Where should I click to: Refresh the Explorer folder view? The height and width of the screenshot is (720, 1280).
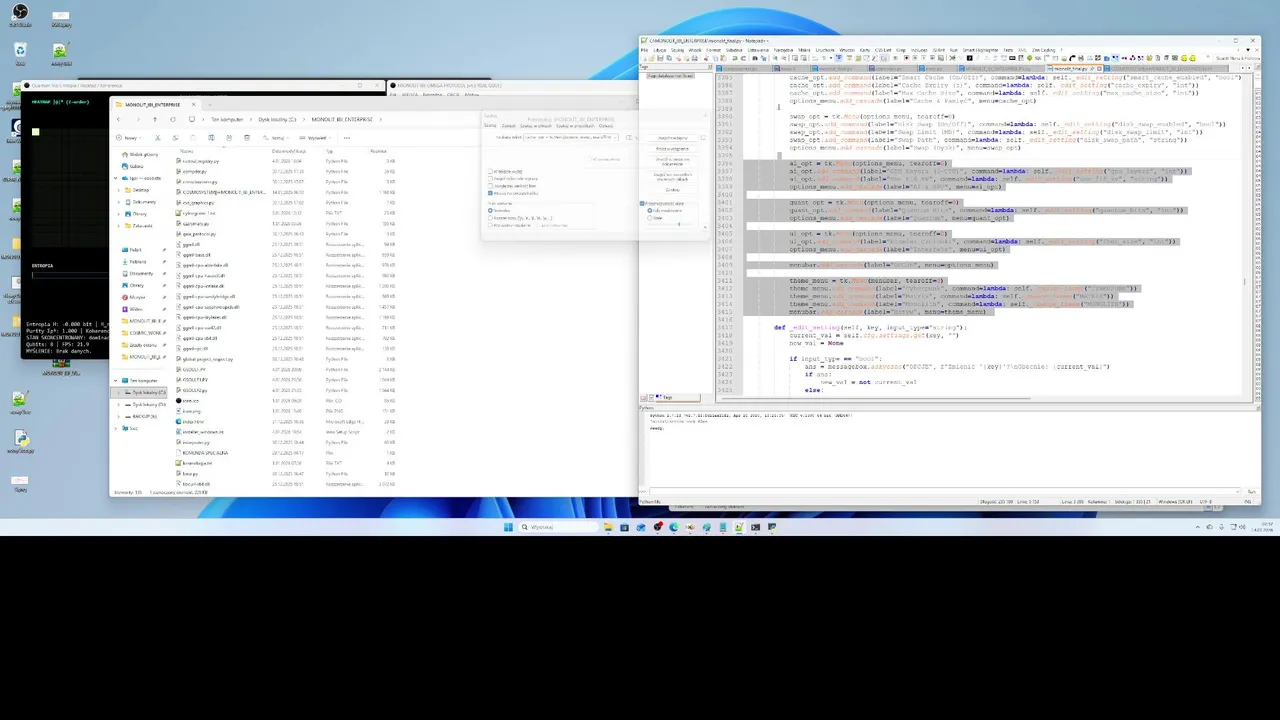173,119
